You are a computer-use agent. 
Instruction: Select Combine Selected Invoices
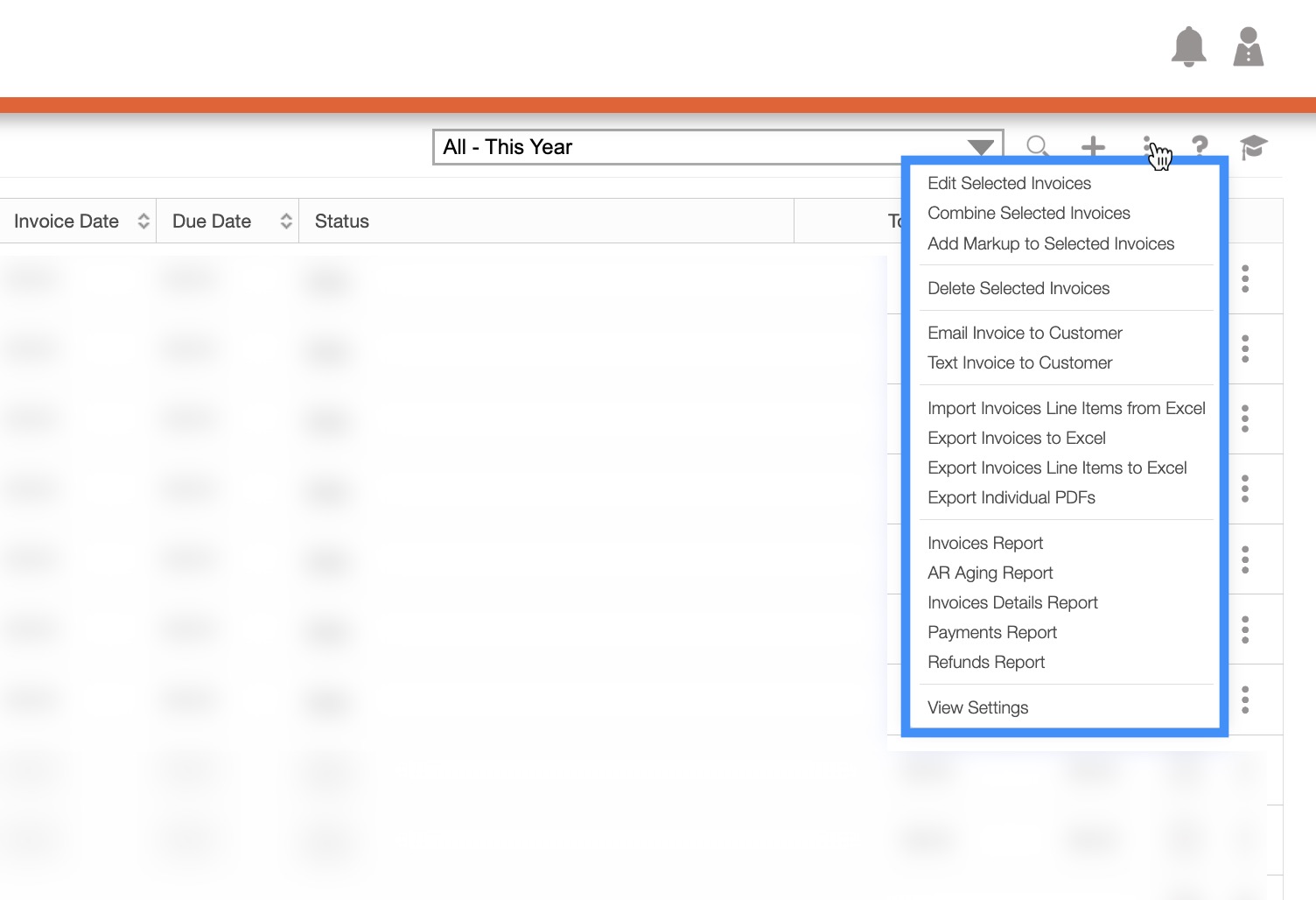click(1028, 213)
